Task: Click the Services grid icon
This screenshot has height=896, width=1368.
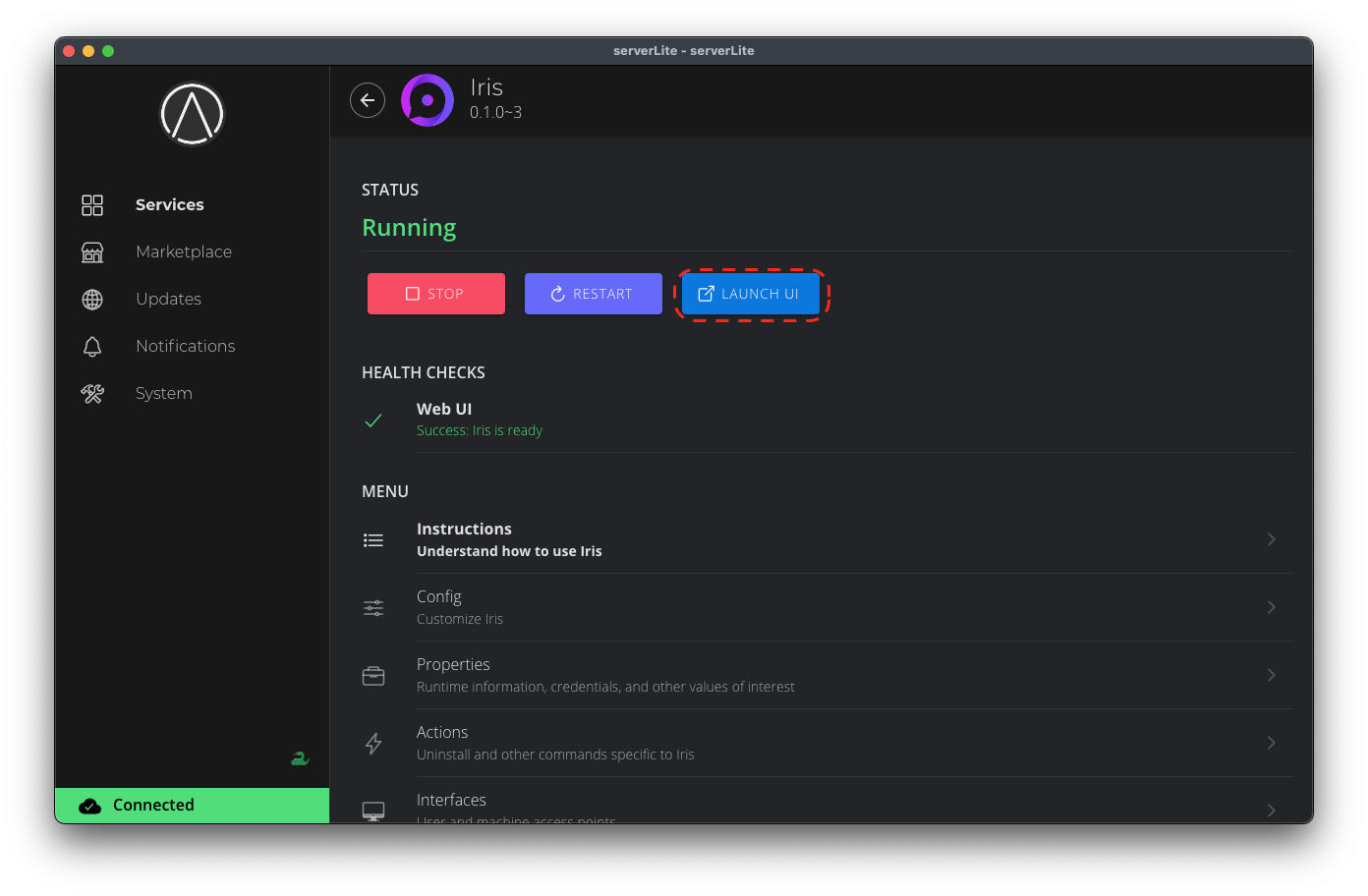Action: pyautogui.click(x=92, y=205)
